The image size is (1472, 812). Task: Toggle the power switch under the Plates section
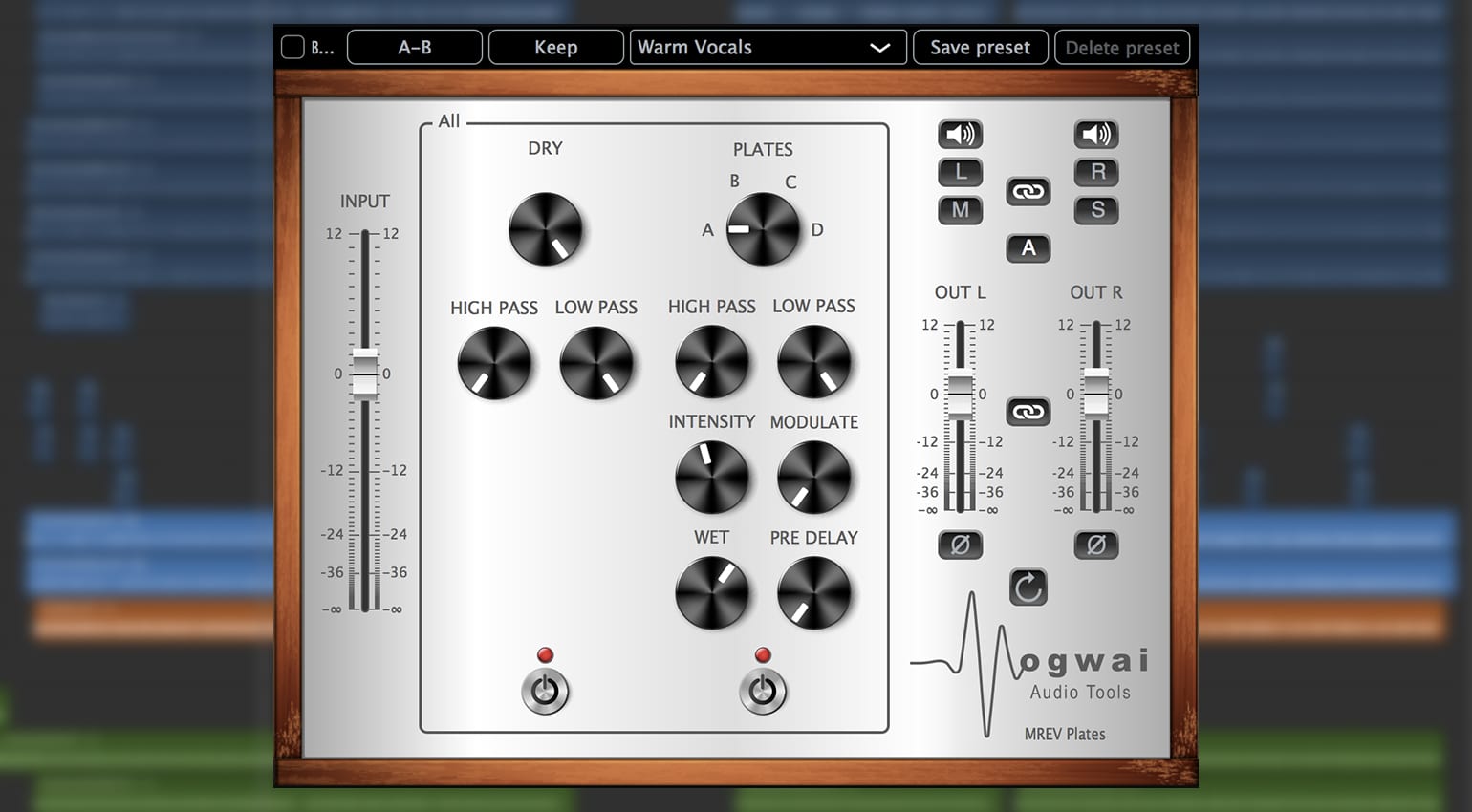tap(763, 692)
